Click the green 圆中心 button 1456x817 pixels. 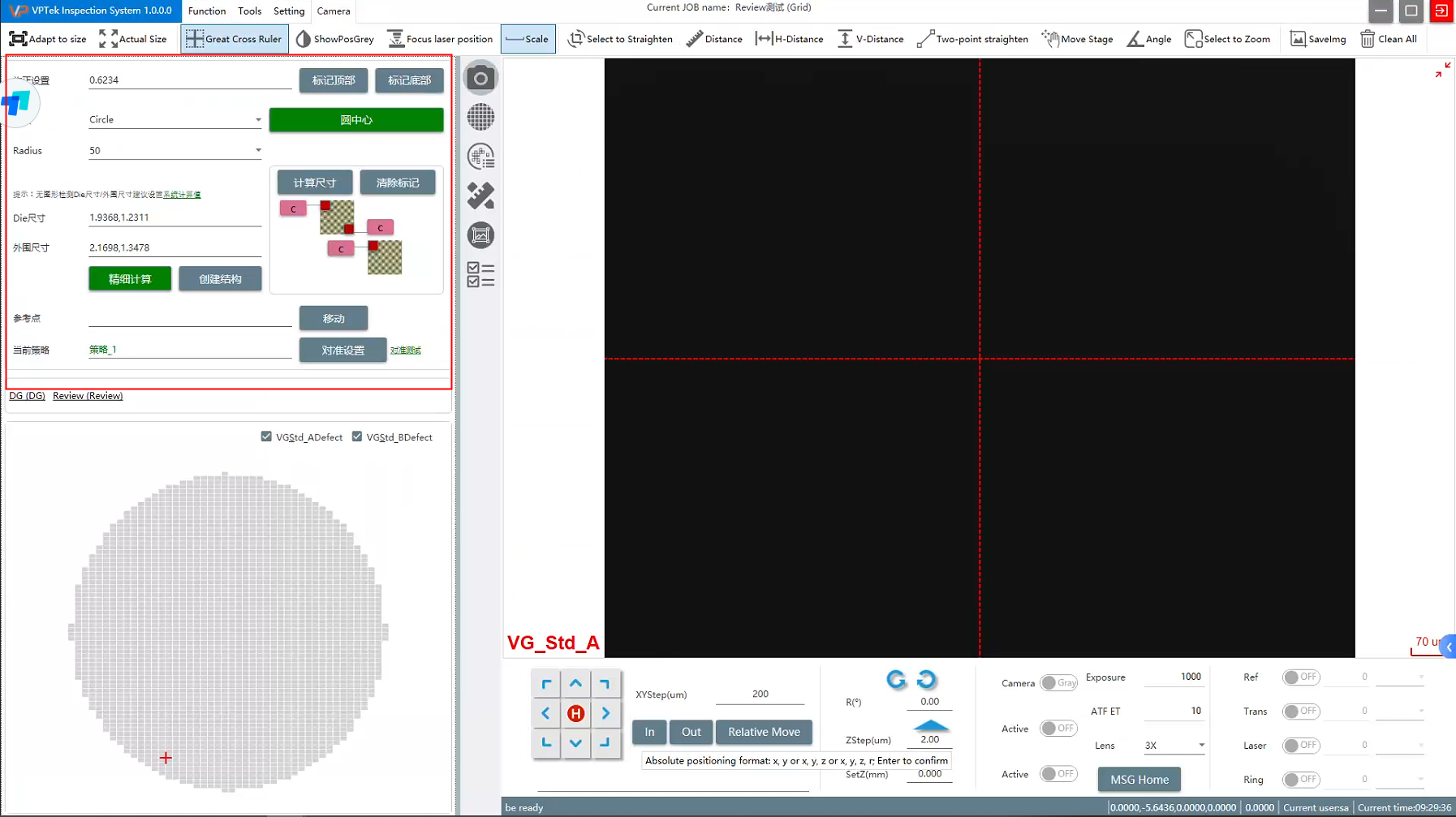[356, 119]
